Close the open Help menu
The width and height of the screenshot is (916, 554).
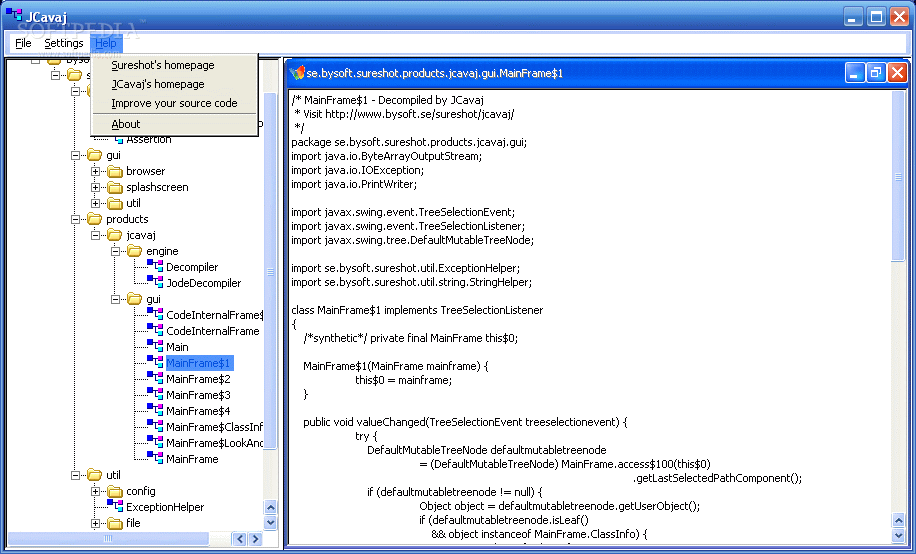tap(106, 43)
